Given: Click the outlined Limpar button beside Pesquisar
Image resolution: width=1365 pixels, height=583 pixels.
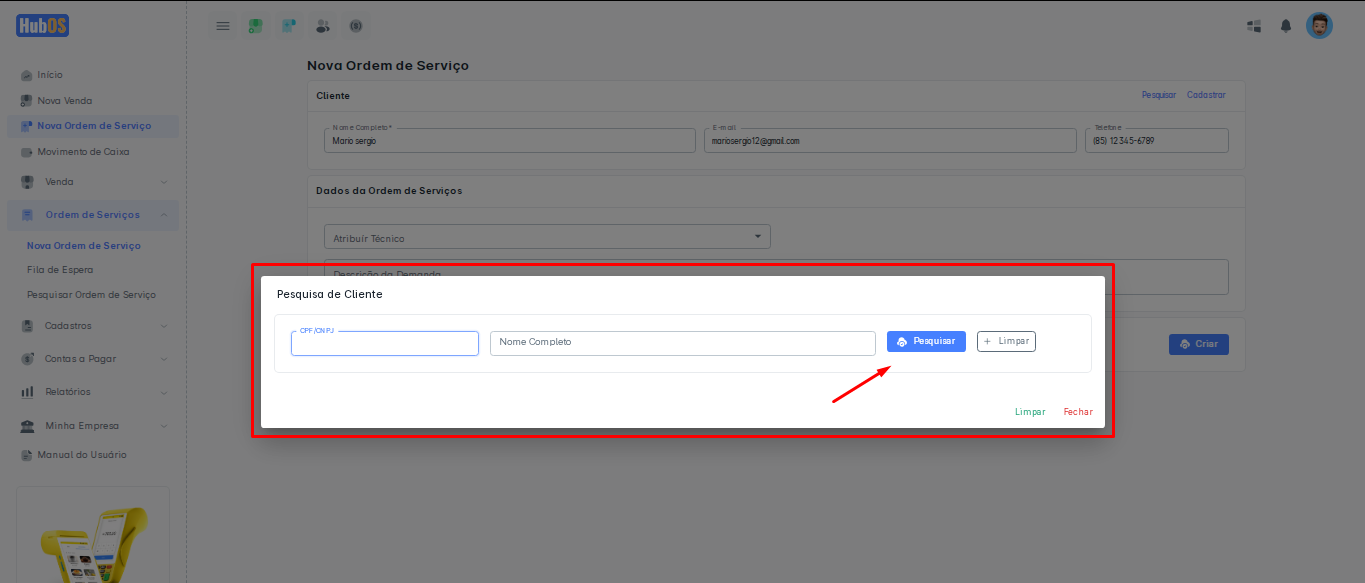Looking at the screenshot, I should pos(1006,342).
